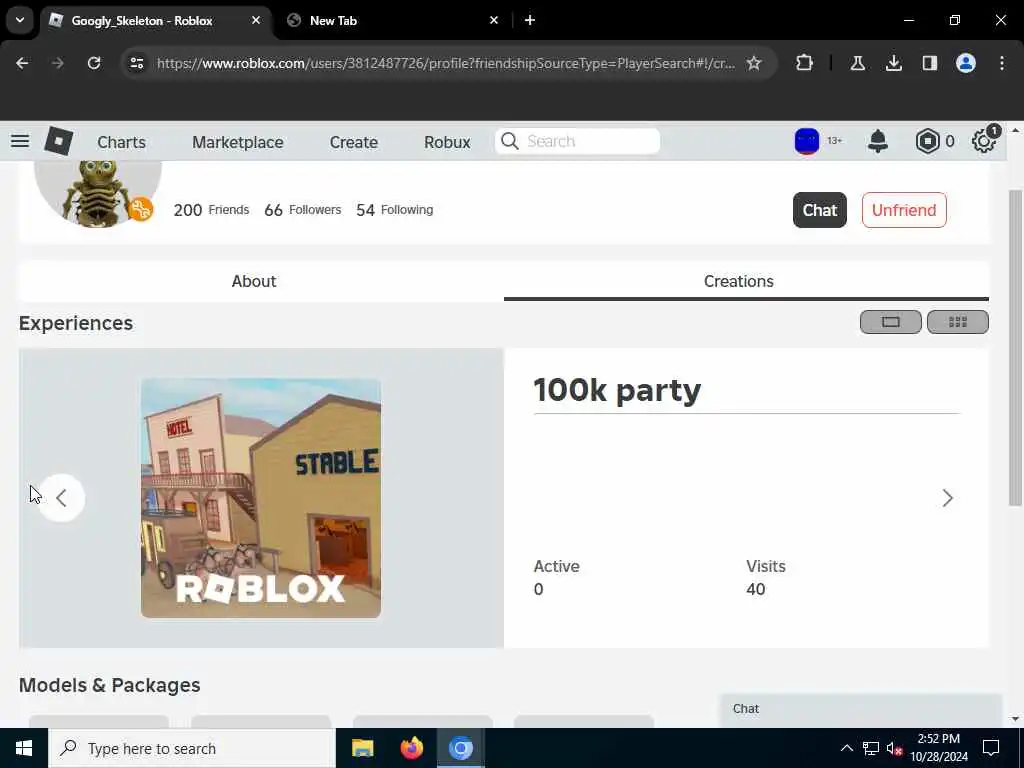Click the orange friend status badge

click(x=140, y=210)
